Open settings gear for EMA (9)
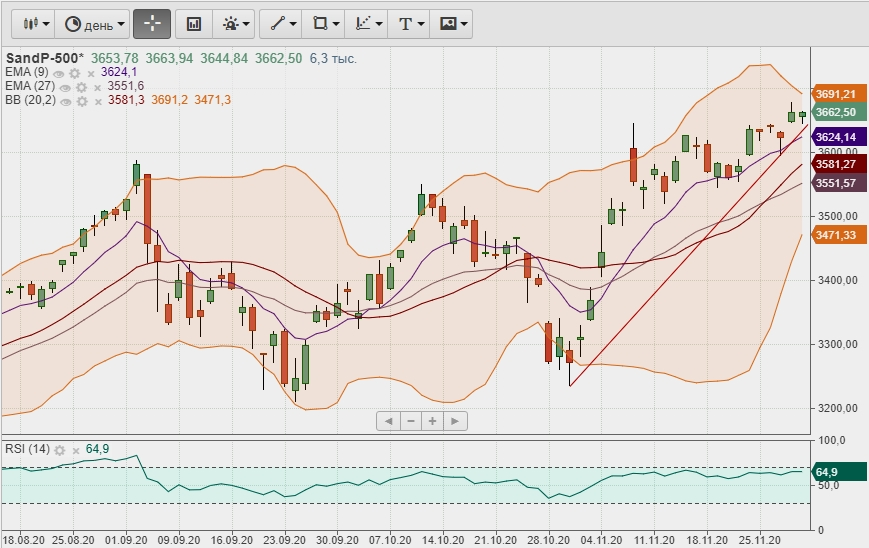The height and width of the screenshot is (548, 869). coord(75,73)
